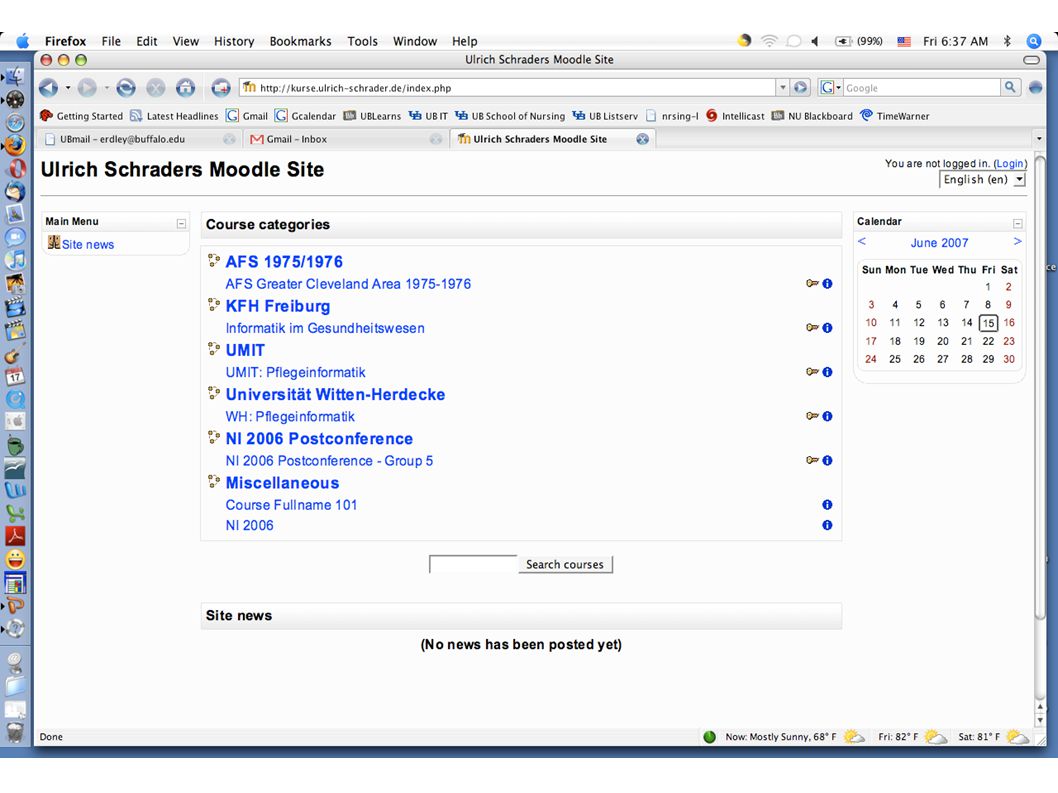1058x793 pixels.
Task: Open the TimeWarner bookmark
Action: coord(895,116)
